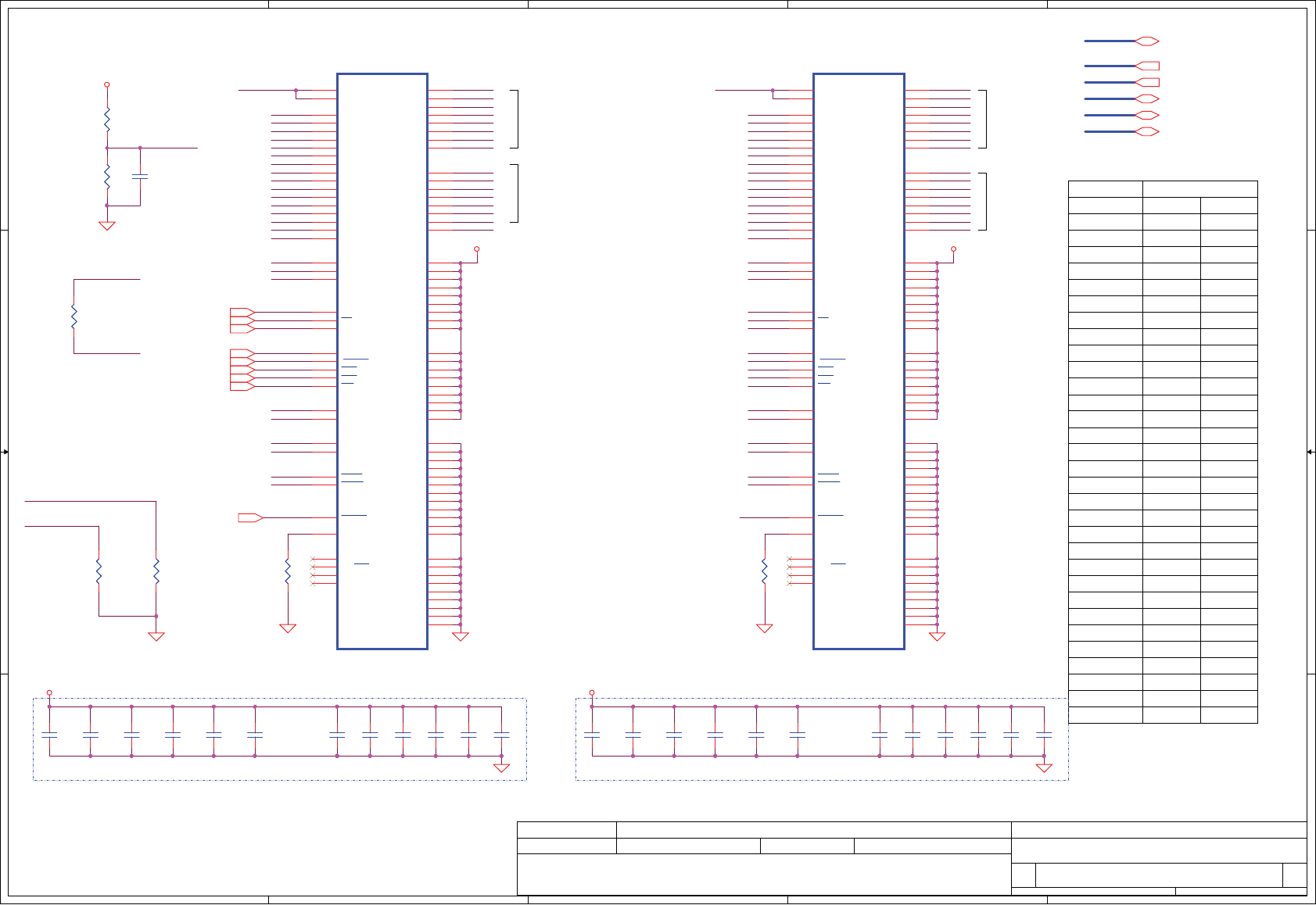The image size is (1316, 905).
Task: Select the capacitor in the voltage divider
Action: coord(140,177)
